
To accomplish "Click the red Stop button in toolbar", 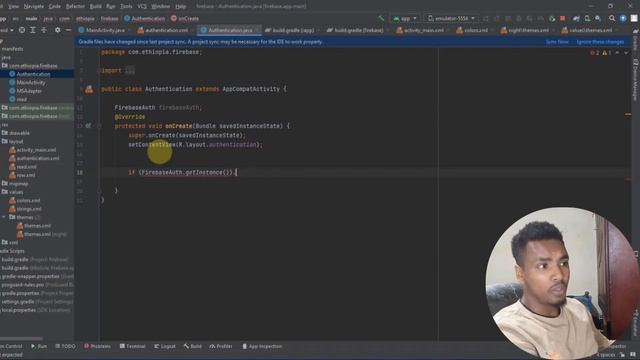I will (562, 18).
